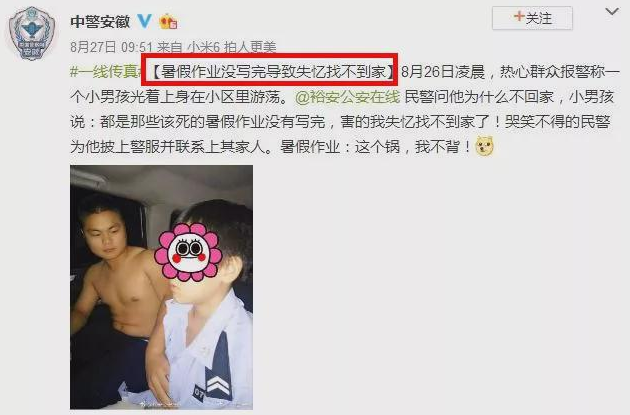Open the #一线传真# hashtag topic
This screenshot has height=415, width=630.
[106, 72]
